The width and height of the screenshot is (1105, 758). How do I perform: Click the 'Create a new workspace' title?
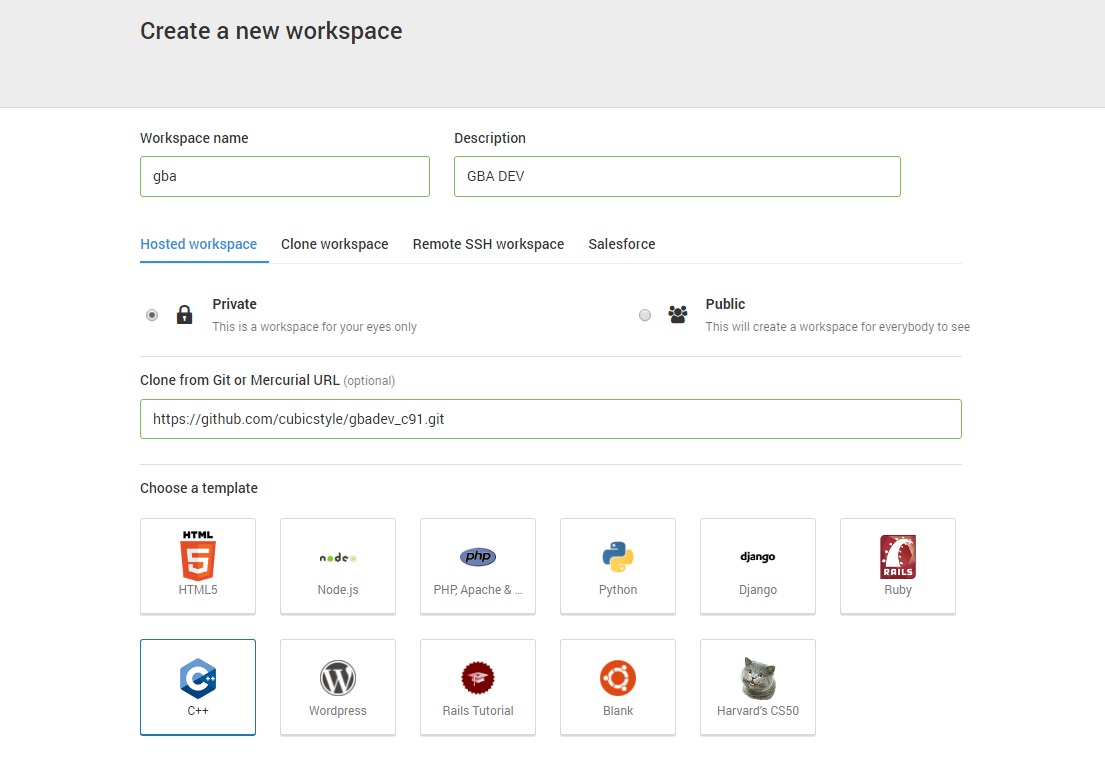[x=271, y=31]
